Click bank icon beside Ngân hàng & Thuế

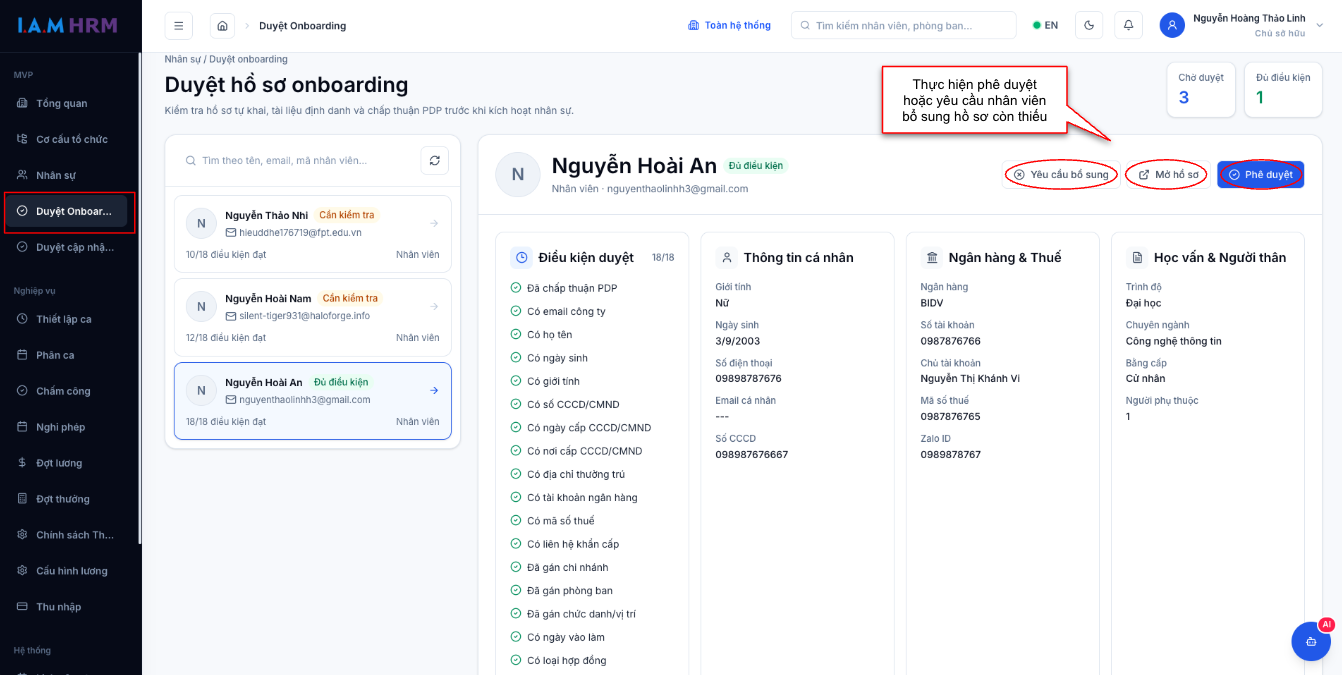pyautogui.click(x=932, y=257)
